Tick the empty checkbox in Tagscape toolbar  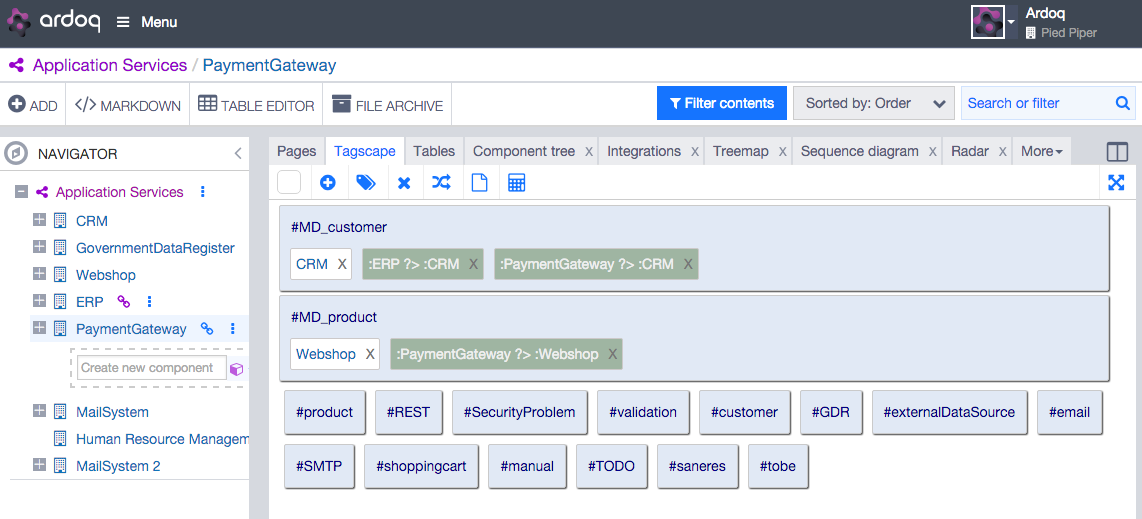click(289, 182)
